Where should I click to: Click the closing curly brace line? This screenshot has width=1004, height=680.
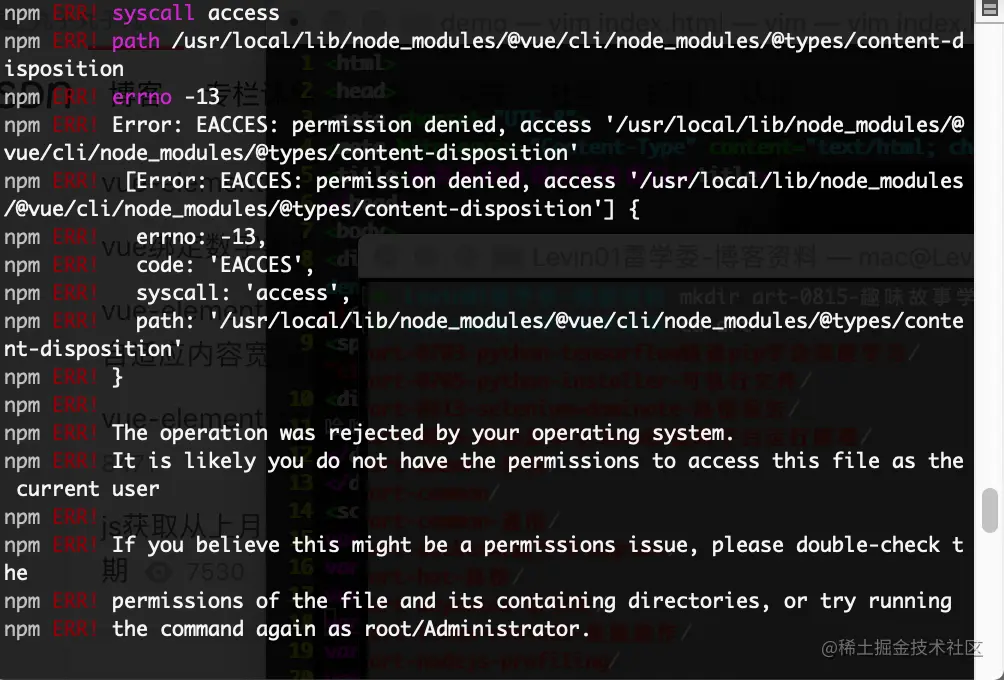(x=118, y=377)
